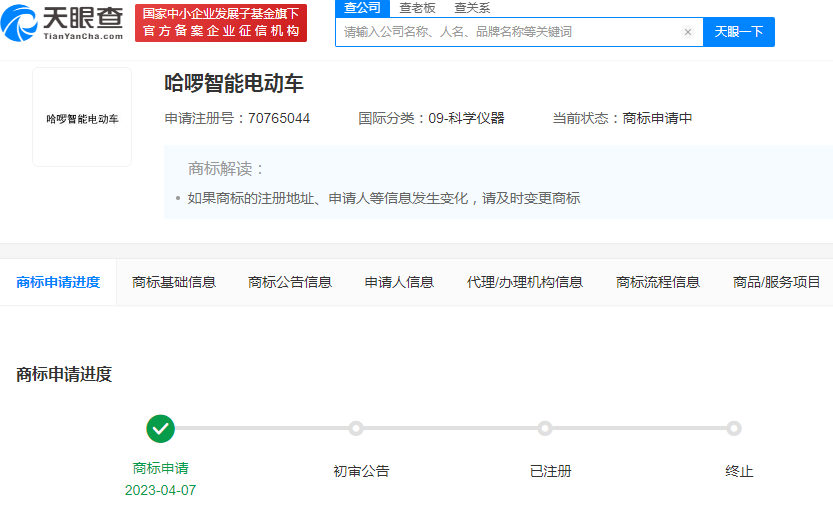The image size is (833, 524).
Task: Open the 商标流程信息 tab
Action: coord(658,282)
